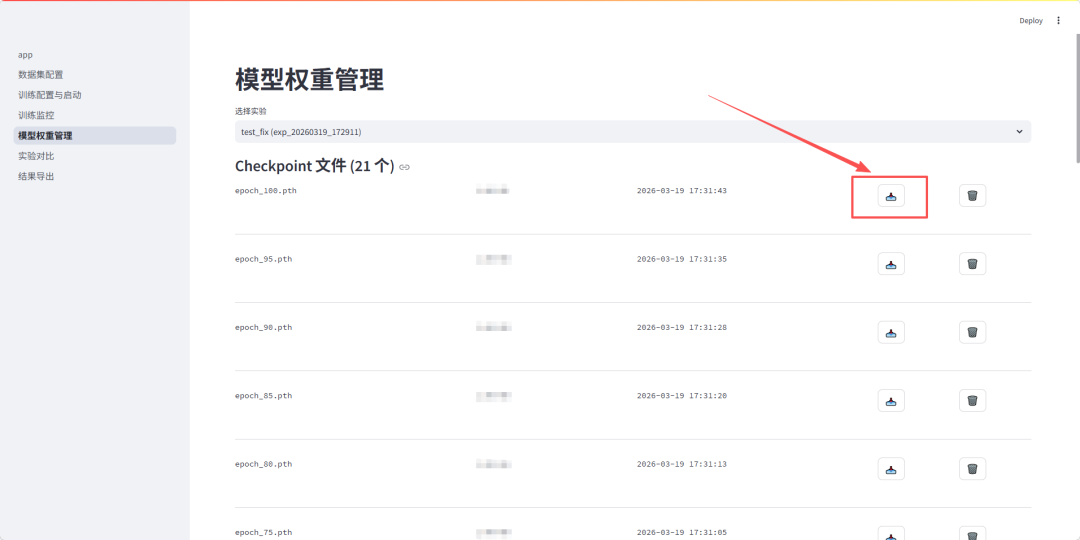
Task: Download epoch_80.pth weights file
Action: coord(891,469)
